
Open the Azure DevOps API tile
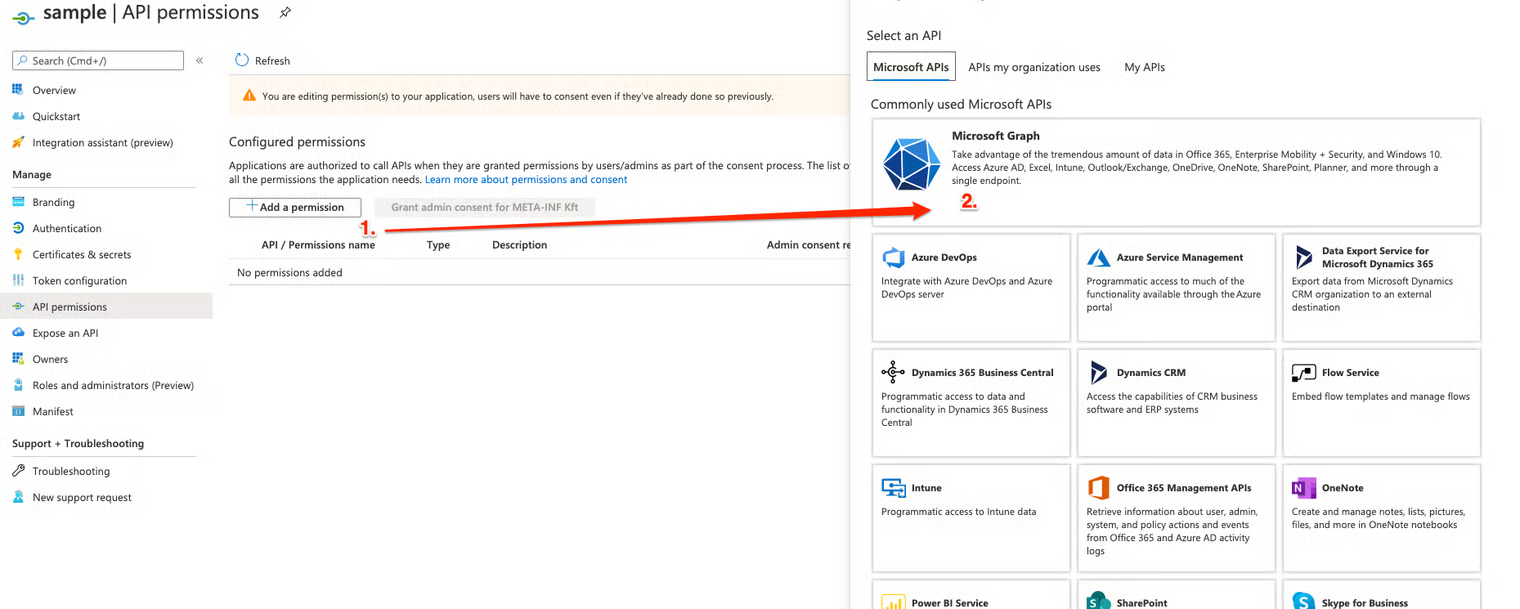[x=970, y=287]
